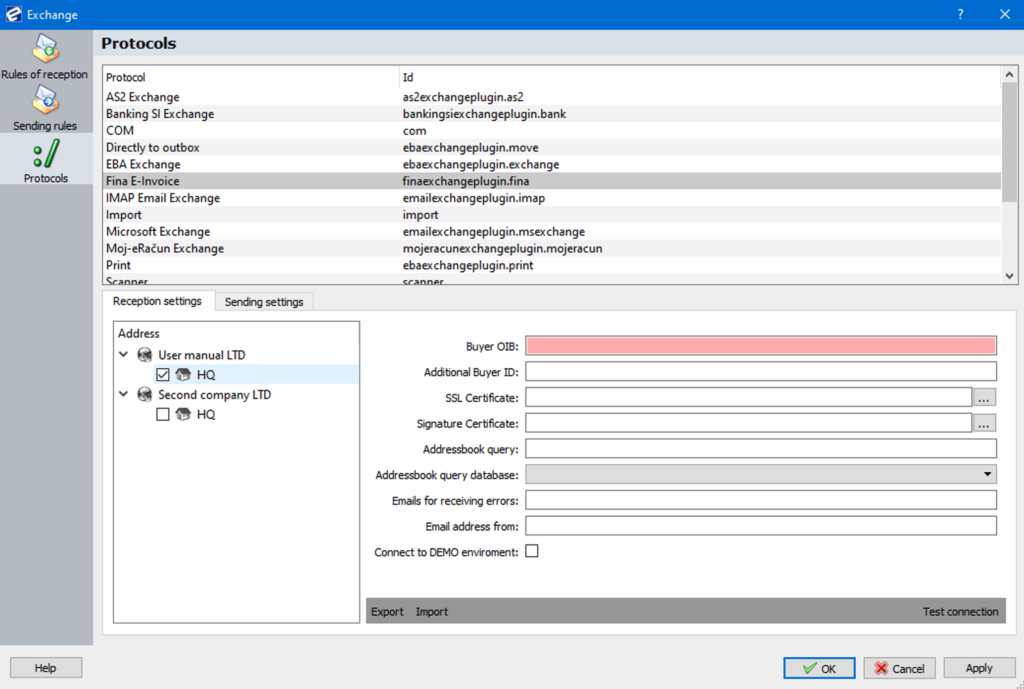Open Rules of reception sidebar icon
The width and height of the screenshot is (1024, 689).
click(x=45, y=49)
